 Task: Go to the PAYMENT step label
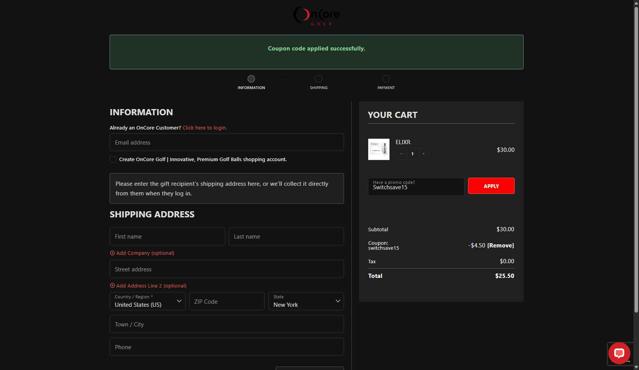point(386,88)
